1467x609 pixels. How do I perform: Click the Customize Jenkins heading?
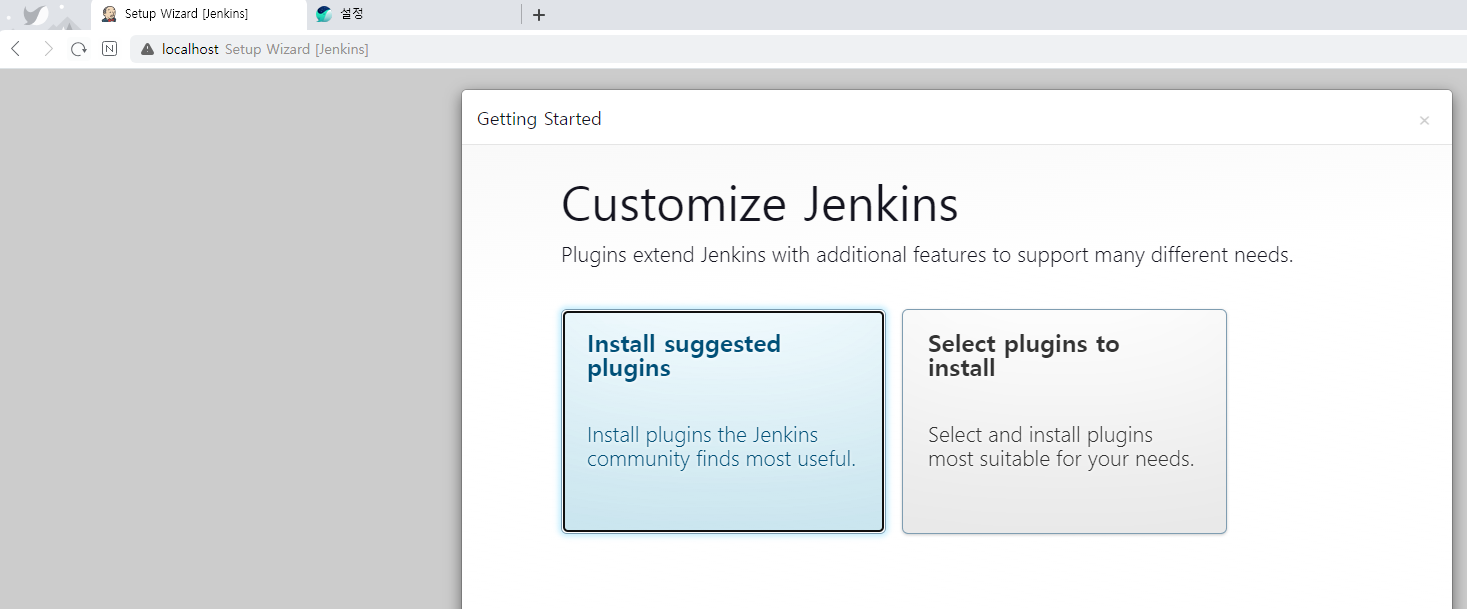point(760,205)
